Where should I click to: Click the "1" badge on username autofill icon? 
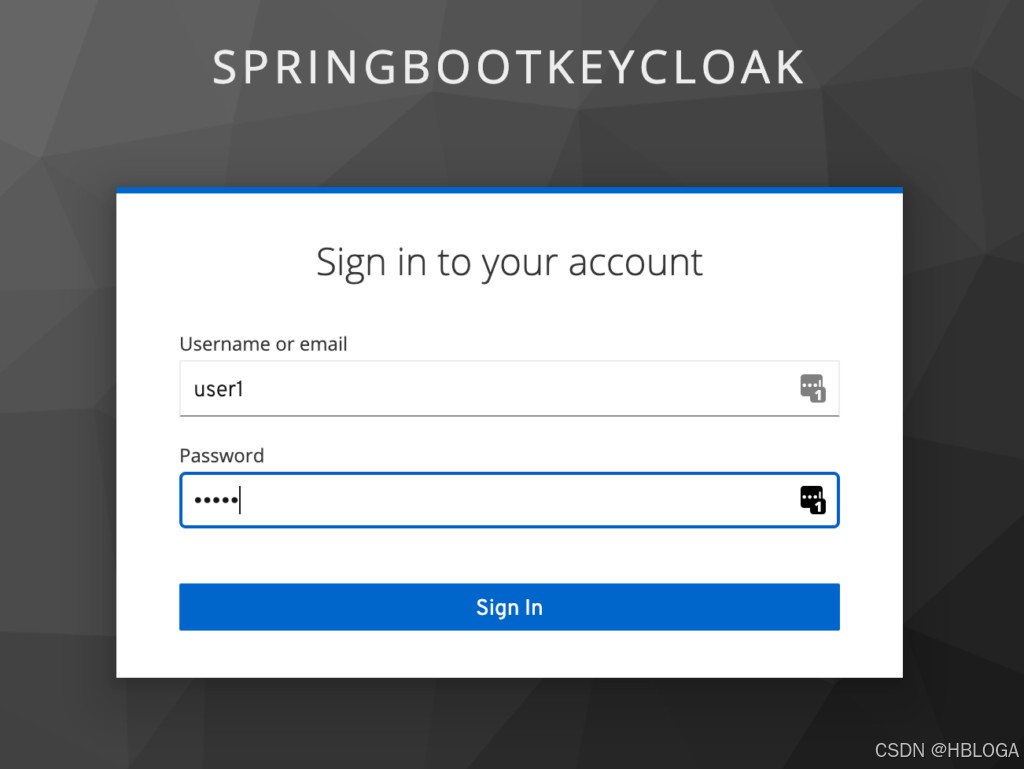click(818, 395)
